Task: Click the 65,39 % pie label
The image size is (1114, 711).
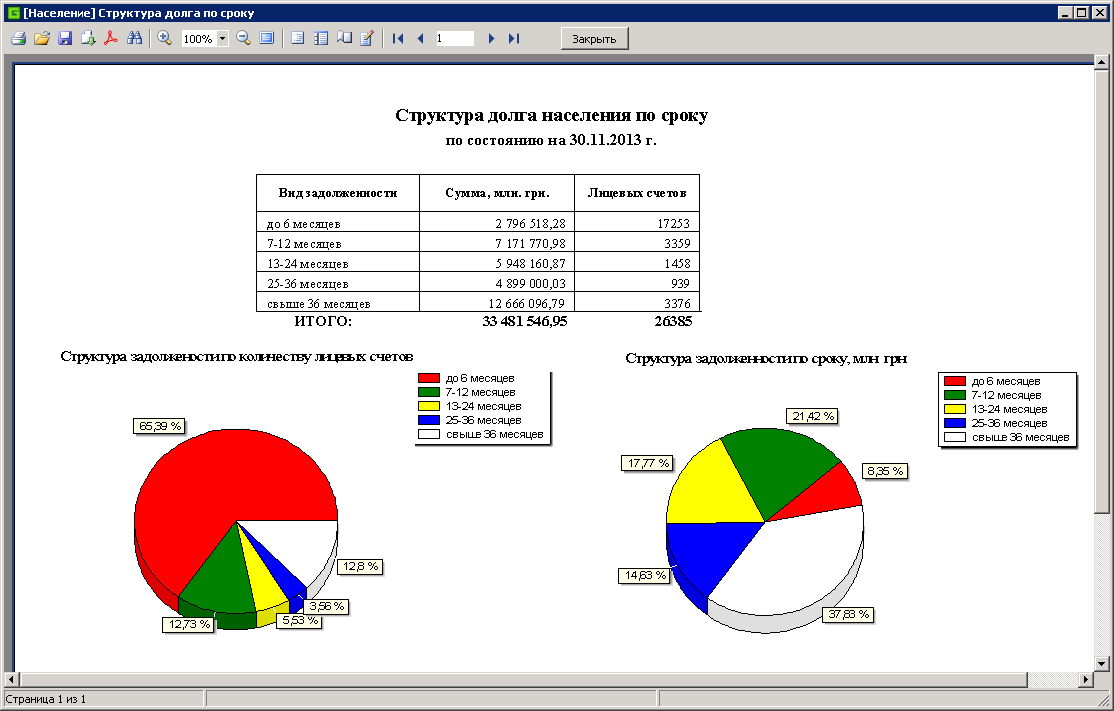Action: 160,426
